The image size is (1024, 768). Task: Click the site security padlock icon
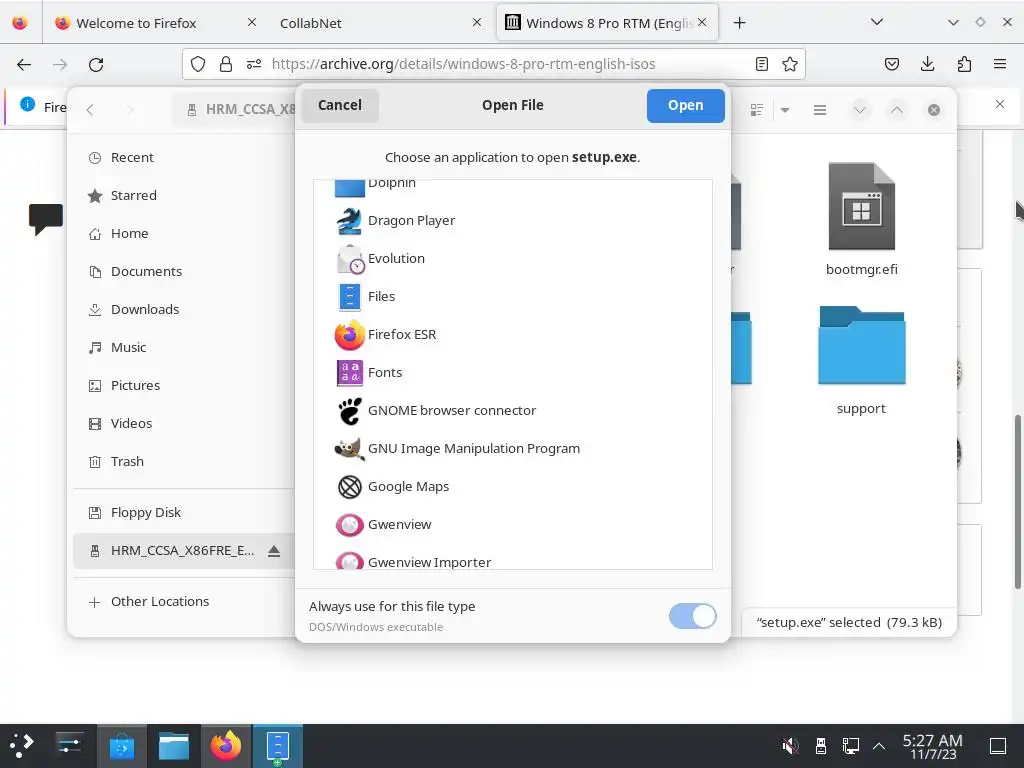[x=226, y=64]
